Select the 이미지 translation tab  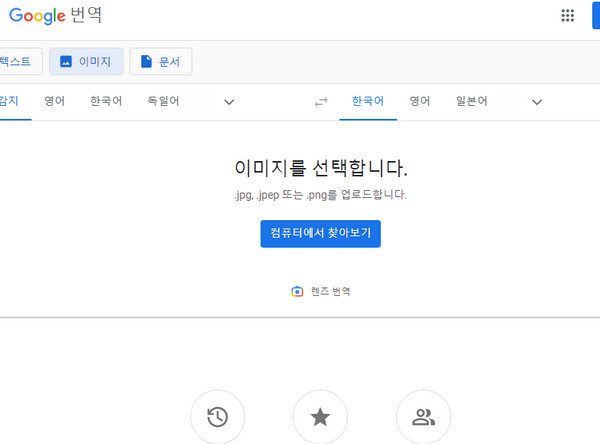click(86, 61)
